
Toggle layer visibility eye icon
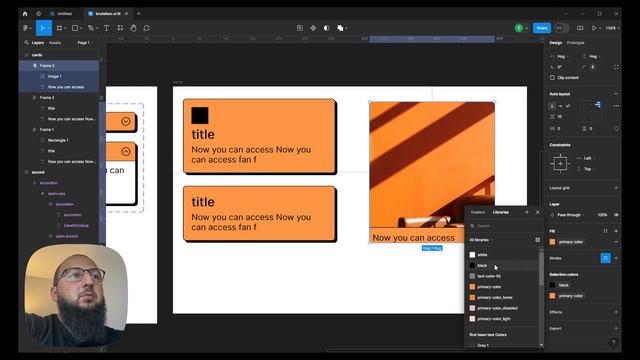(616, 215)
